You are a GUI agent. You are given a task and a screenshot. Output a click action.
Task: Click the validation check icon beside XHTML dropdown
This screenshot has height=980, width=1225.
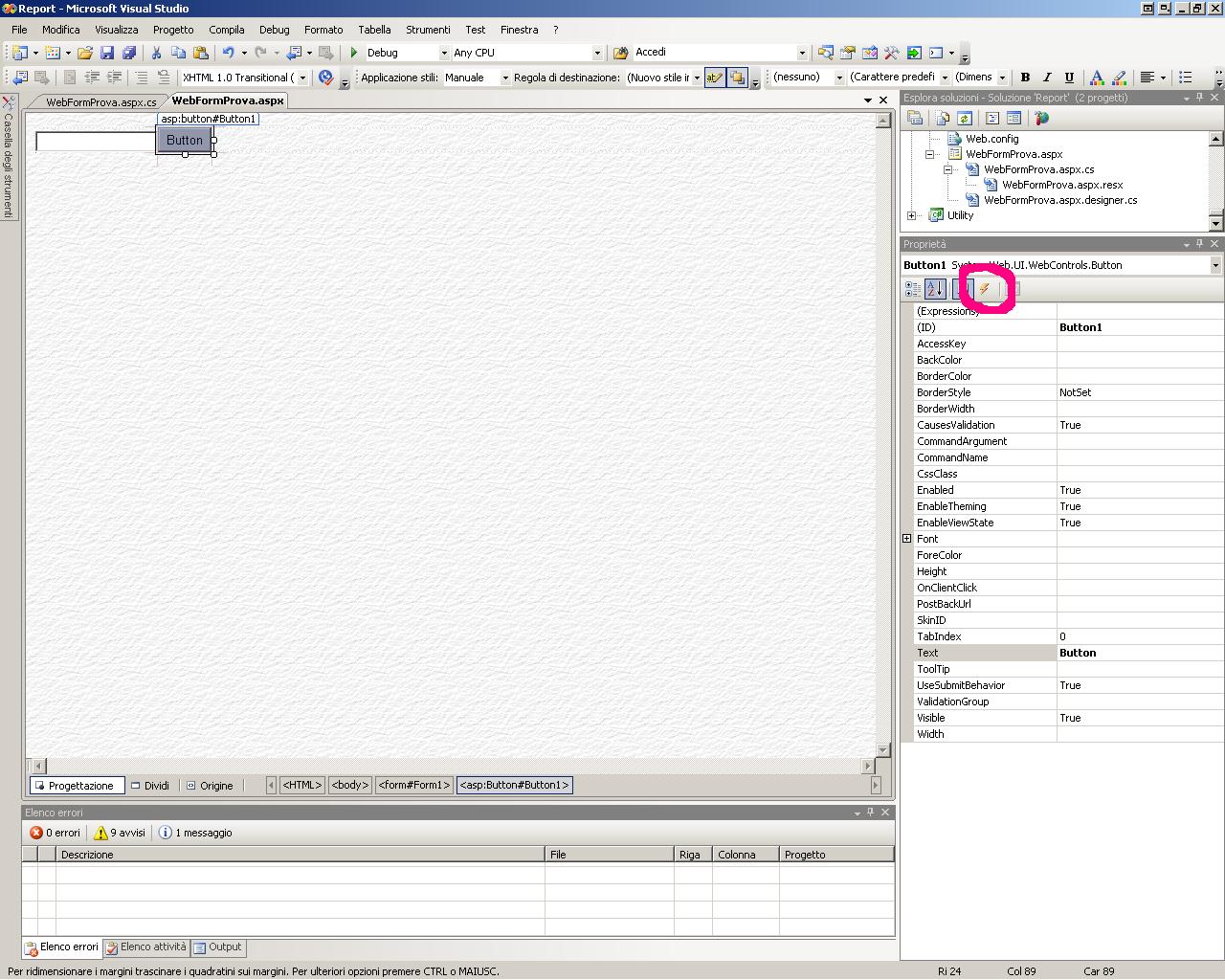[x=325, y=78]
